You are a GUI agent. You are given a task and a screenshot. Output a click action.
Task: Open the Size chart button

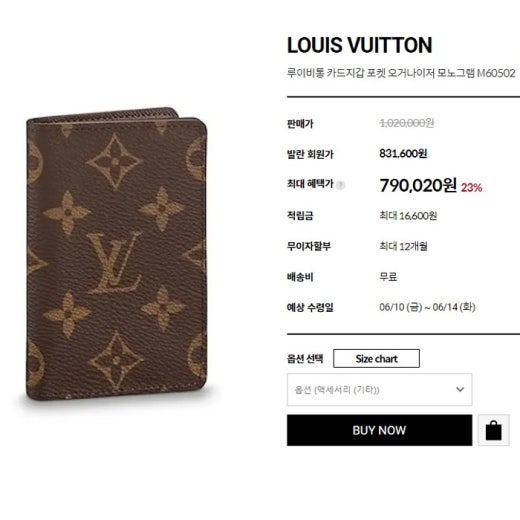[x=376, y=359]
